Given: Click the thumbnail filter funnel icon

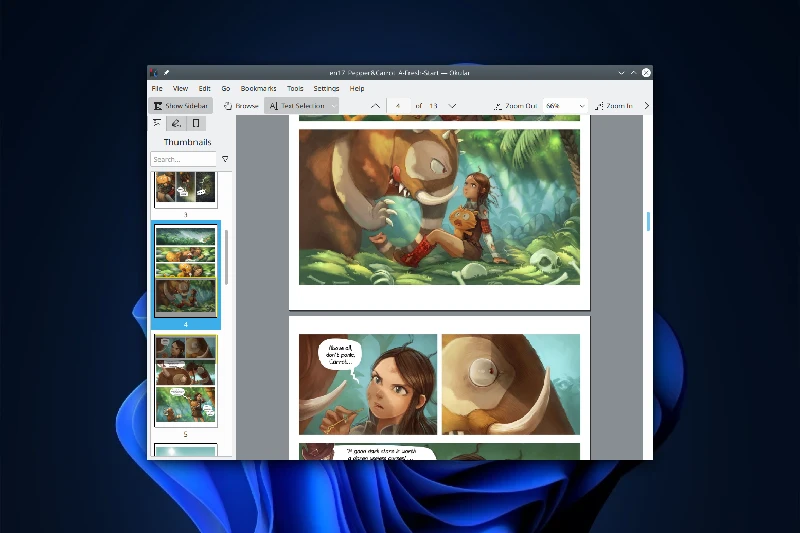Looking at the screenshot, I should tap(225, 159).
